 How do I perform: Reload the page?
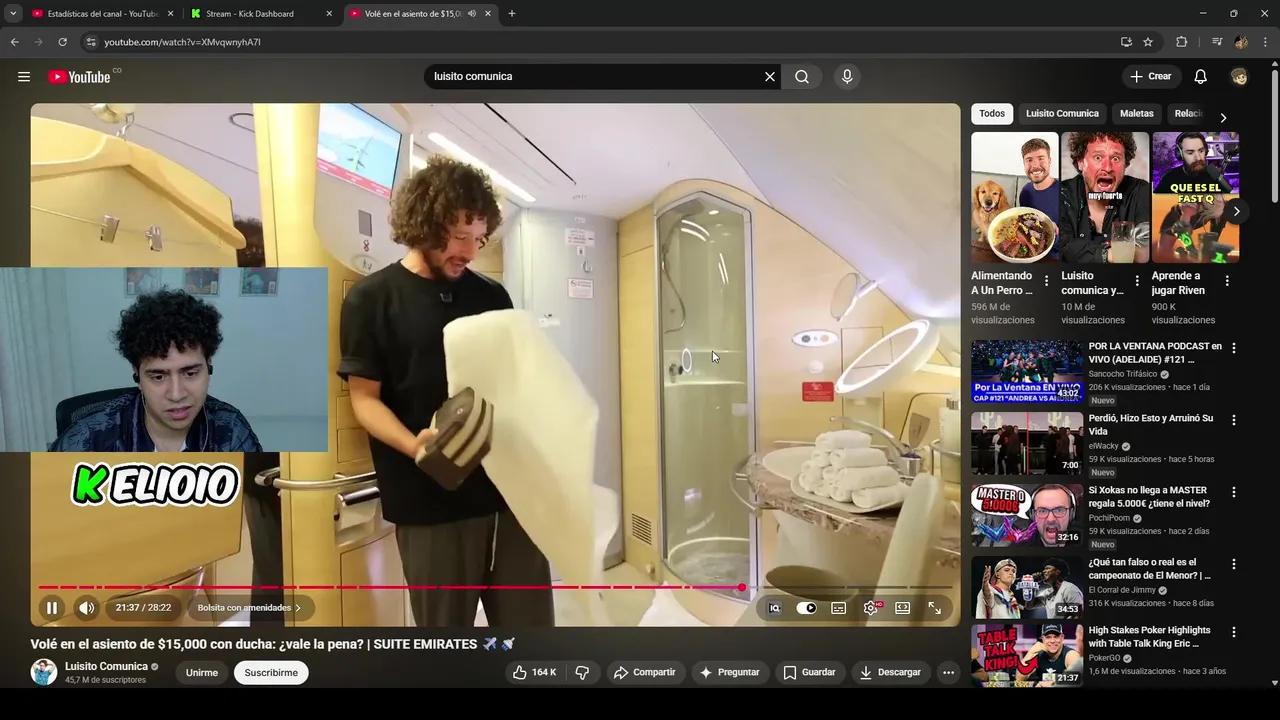tap(62, 42)
